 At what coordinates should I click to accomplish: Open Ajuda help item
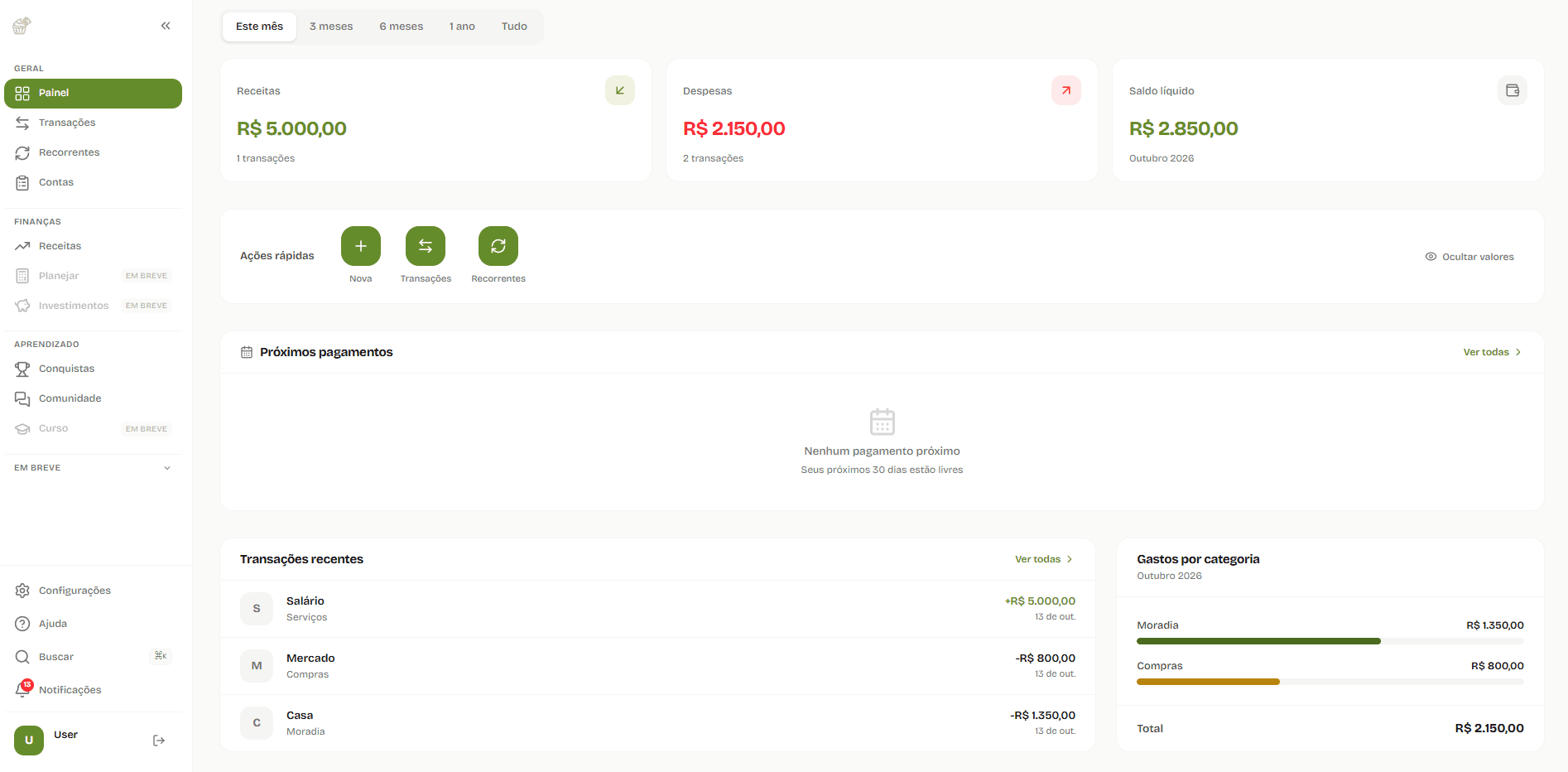93,624
